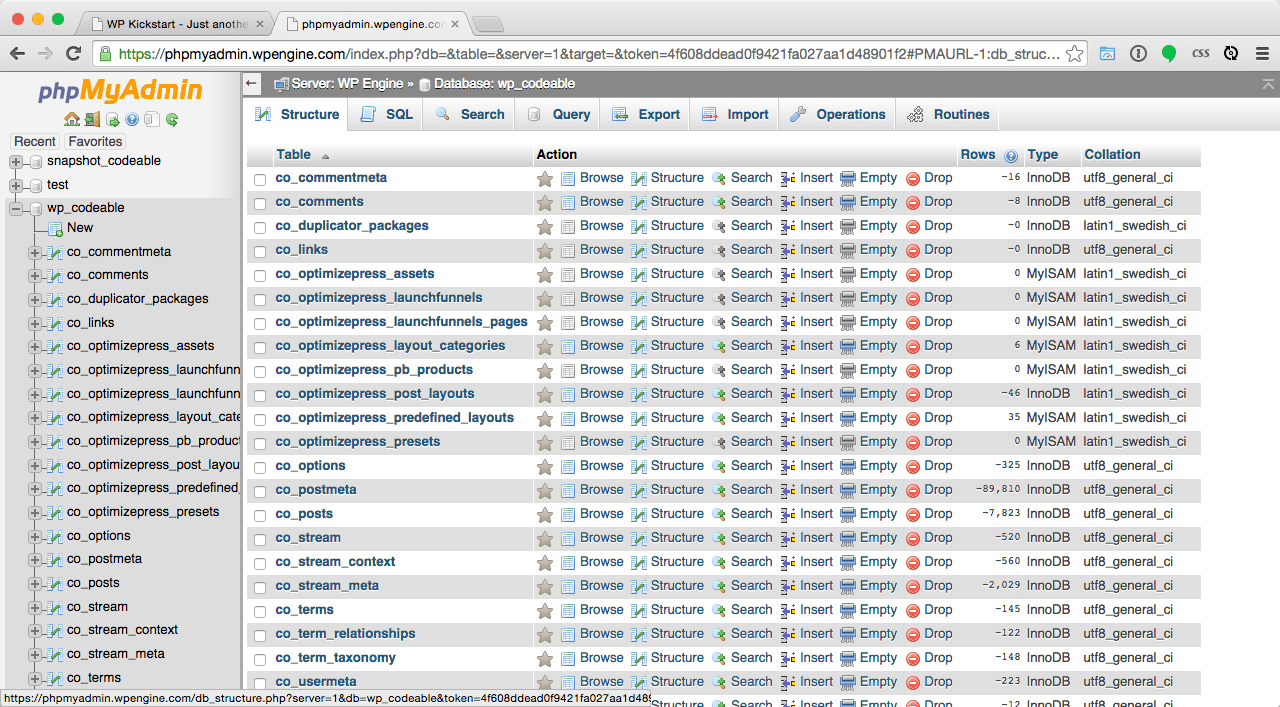Click Chrome bookmark star in address bar
Viewport: 1280px width, 707px height.
click(1074, 54)
